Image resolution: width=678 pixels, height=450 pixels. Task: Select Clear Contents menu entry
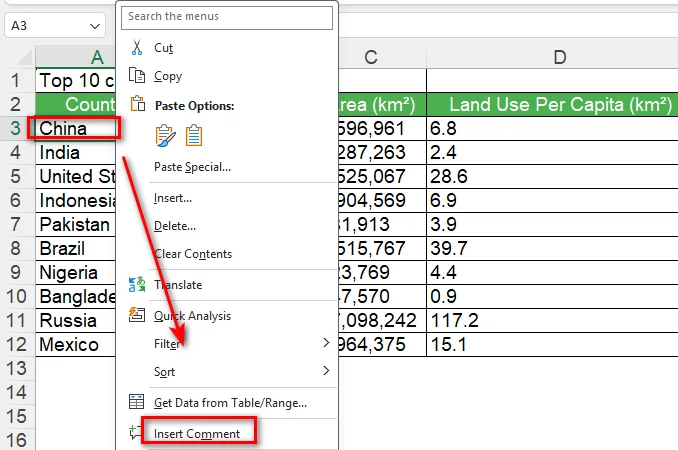coord(193,254)
